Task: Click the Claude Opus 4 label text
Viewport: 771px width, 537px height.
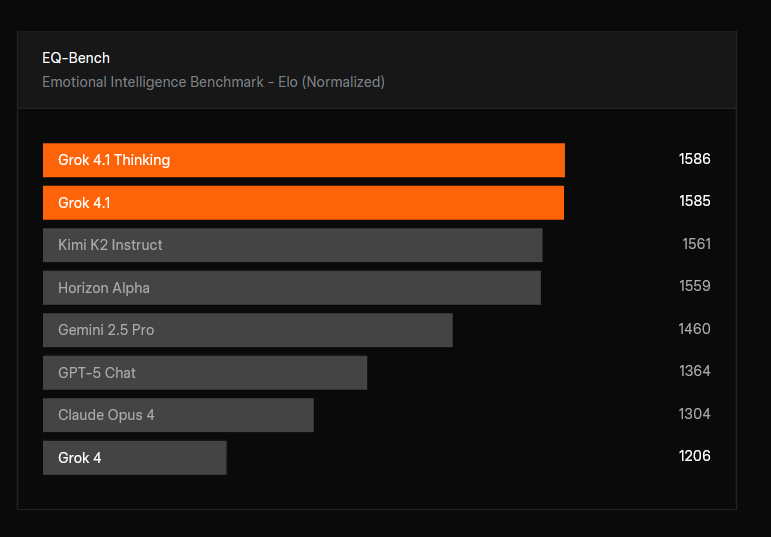Action: (106, 415)
